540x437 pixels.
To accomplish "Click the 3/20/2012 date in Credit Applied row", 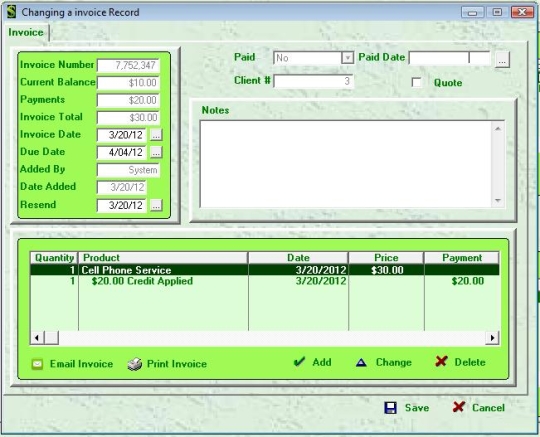I will tap(321, 281).
